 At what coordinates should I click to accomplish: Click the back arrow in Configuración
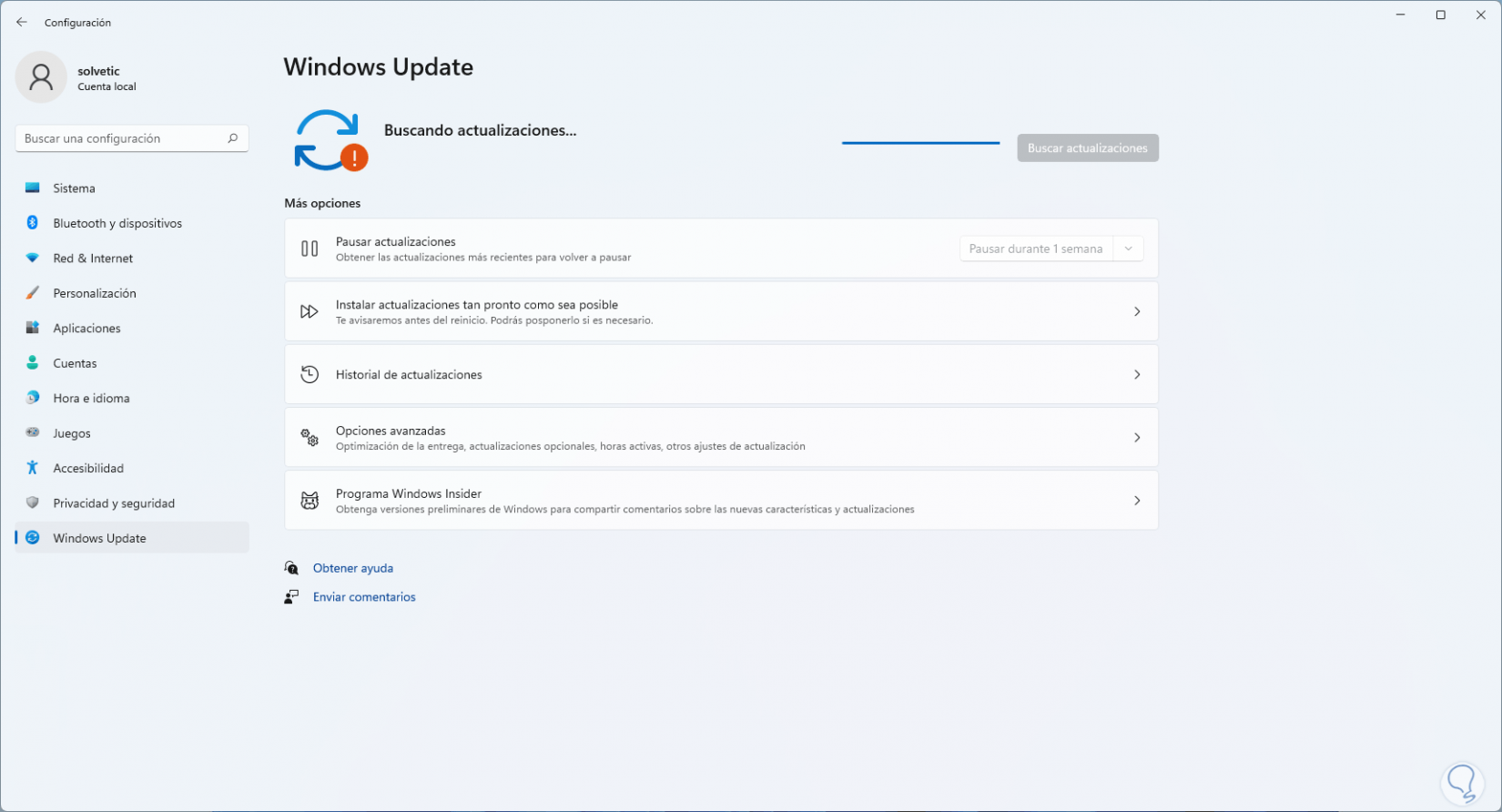tap(22, 22)
